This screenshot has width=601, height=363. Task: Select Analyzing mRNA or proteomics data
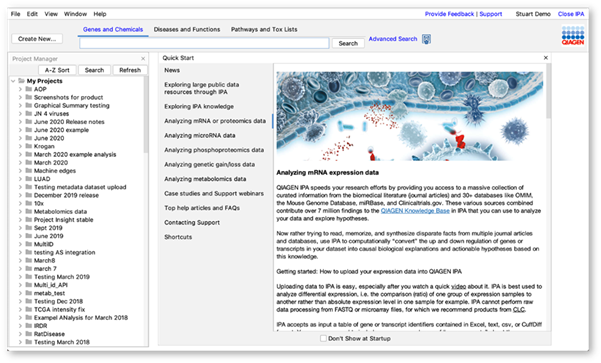point(215,121)
